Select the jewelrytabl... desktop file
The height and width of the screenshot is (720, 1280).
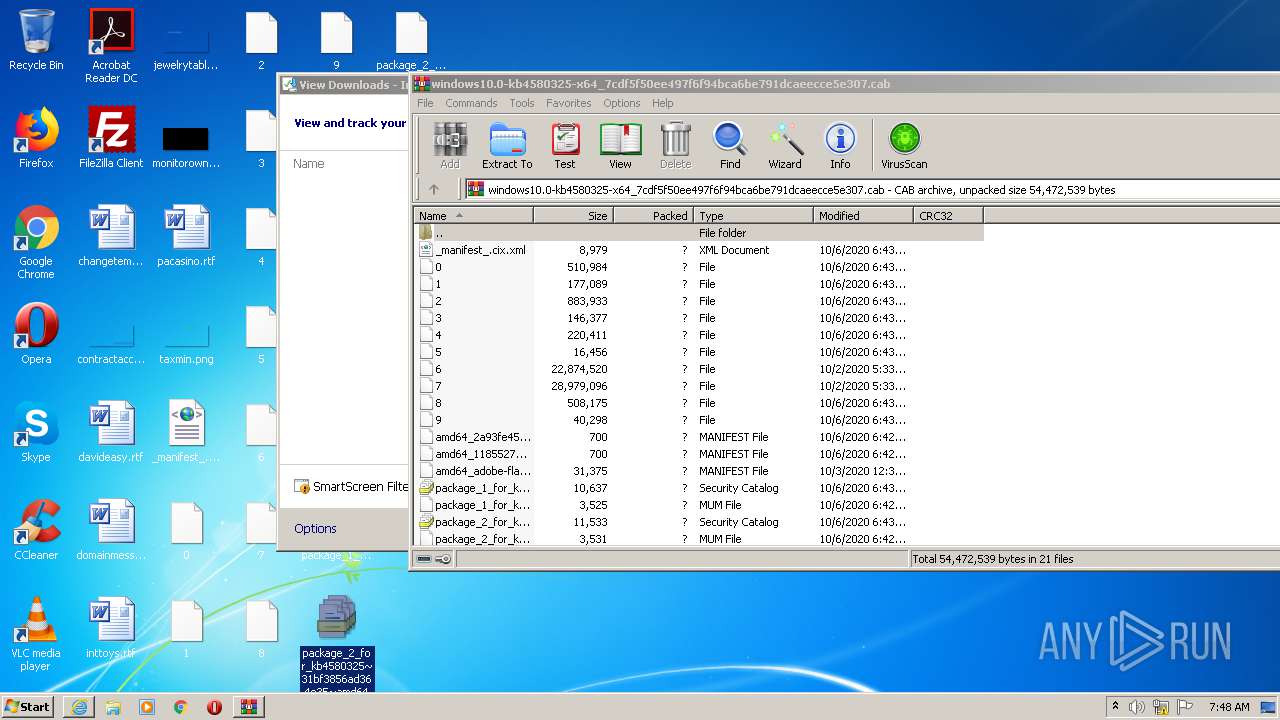186,46
